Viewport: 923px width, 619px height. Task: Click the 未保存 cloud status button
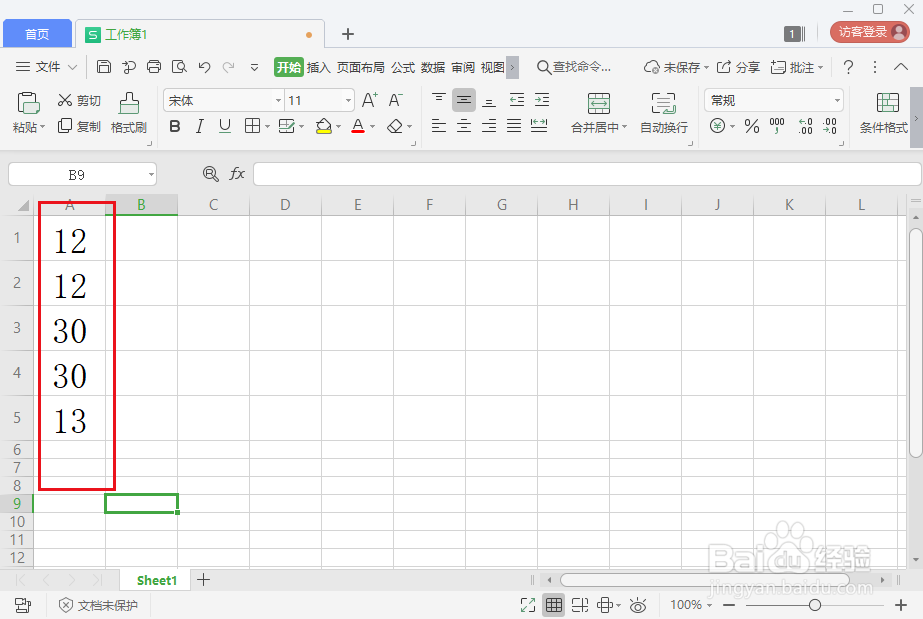tap(676, 67)
